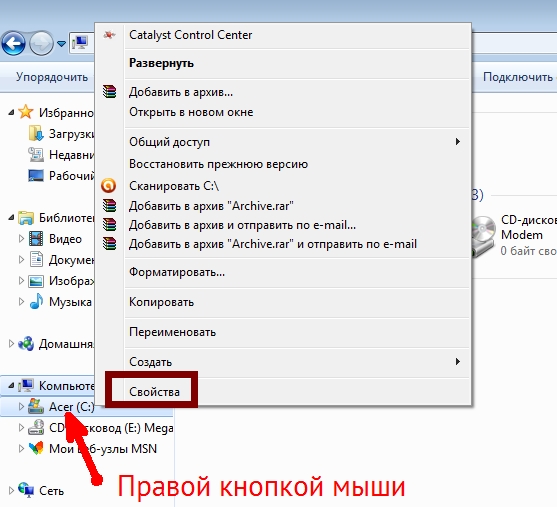
Task: Open the Загрузки folder icon
Action: click(x=36, y=133)
